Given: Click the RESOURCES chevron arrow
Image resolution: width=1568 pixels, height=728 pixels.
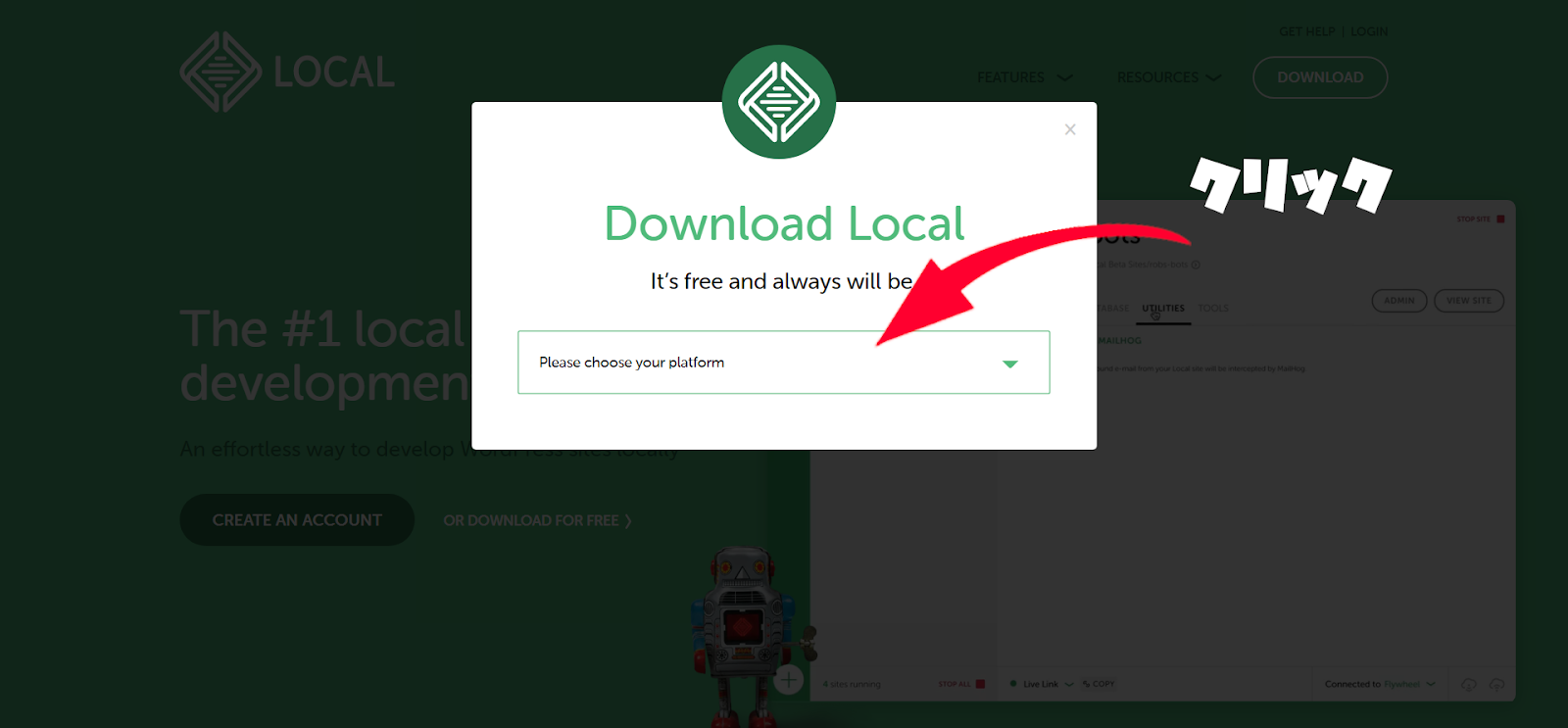Looking at the screenshot, I should click(x=1213, y=77).
